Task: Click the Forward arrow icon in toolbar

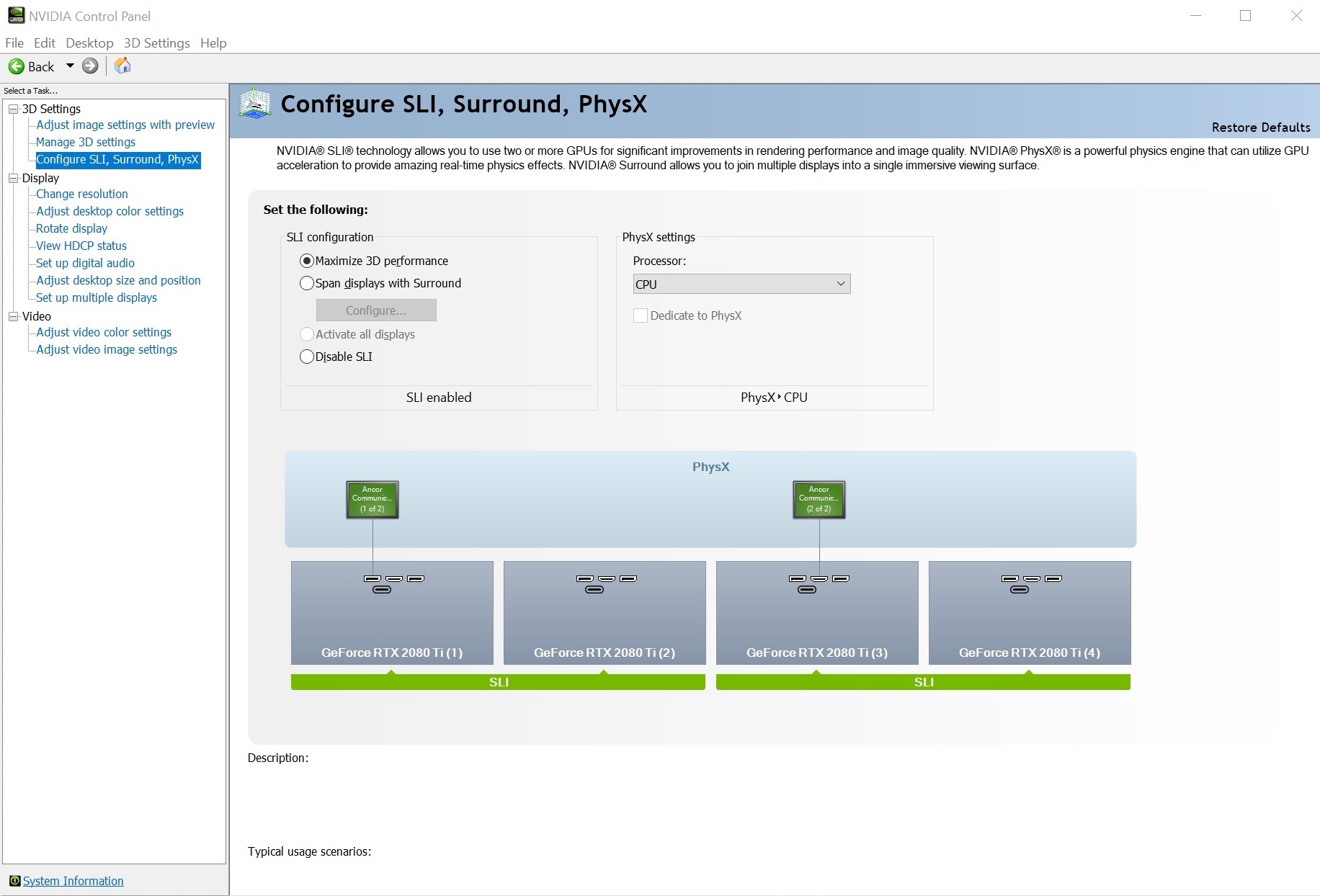Action: coord(90,66)
